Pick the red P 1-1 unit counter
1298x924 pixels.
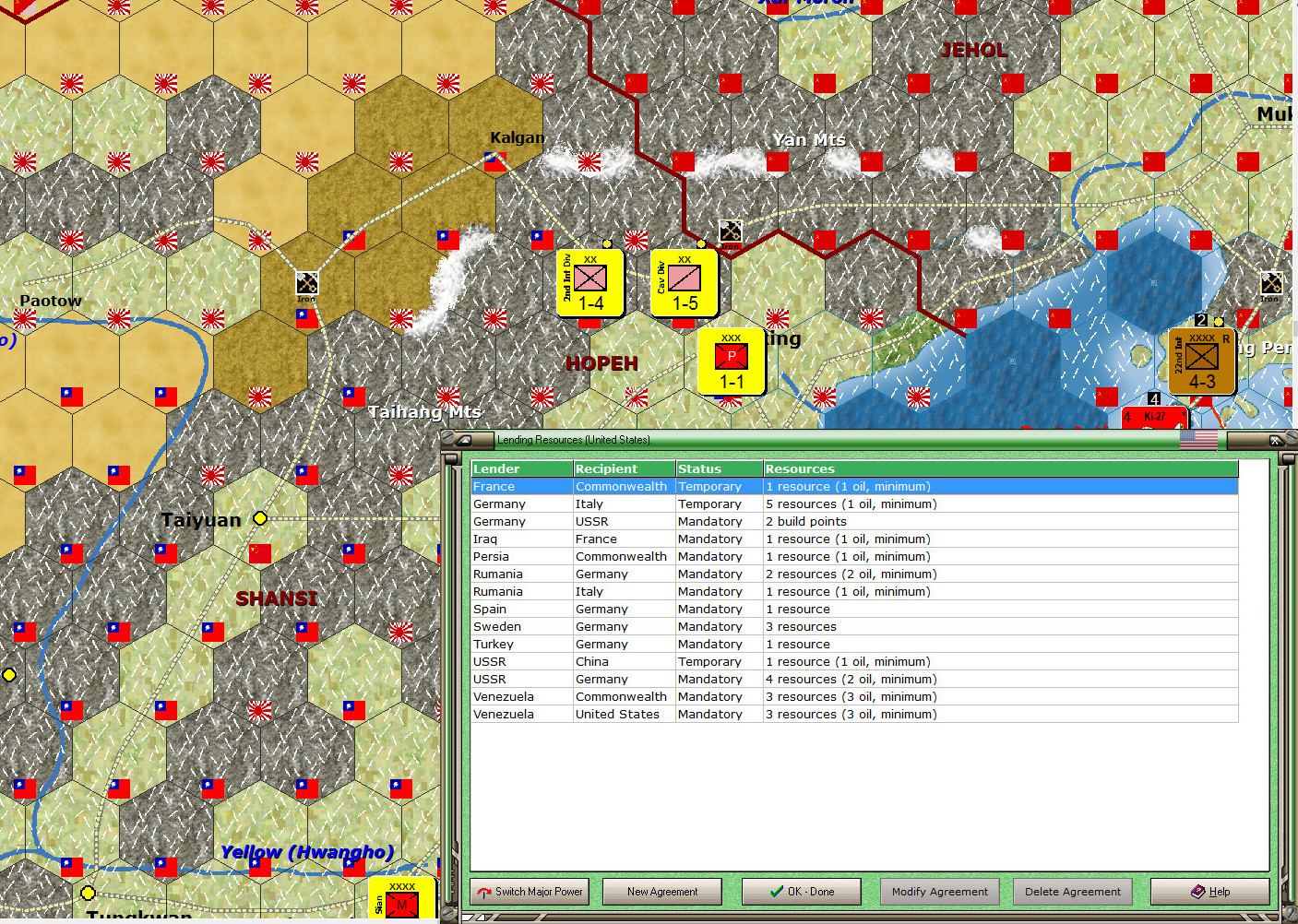pos(732,361)
